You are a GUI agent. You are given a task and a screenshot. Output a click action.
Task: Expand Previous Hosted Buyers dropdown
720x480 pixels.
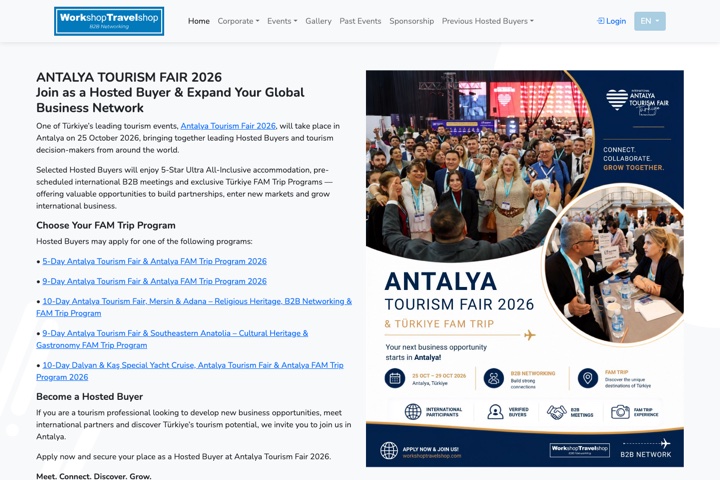click(488, 21)
